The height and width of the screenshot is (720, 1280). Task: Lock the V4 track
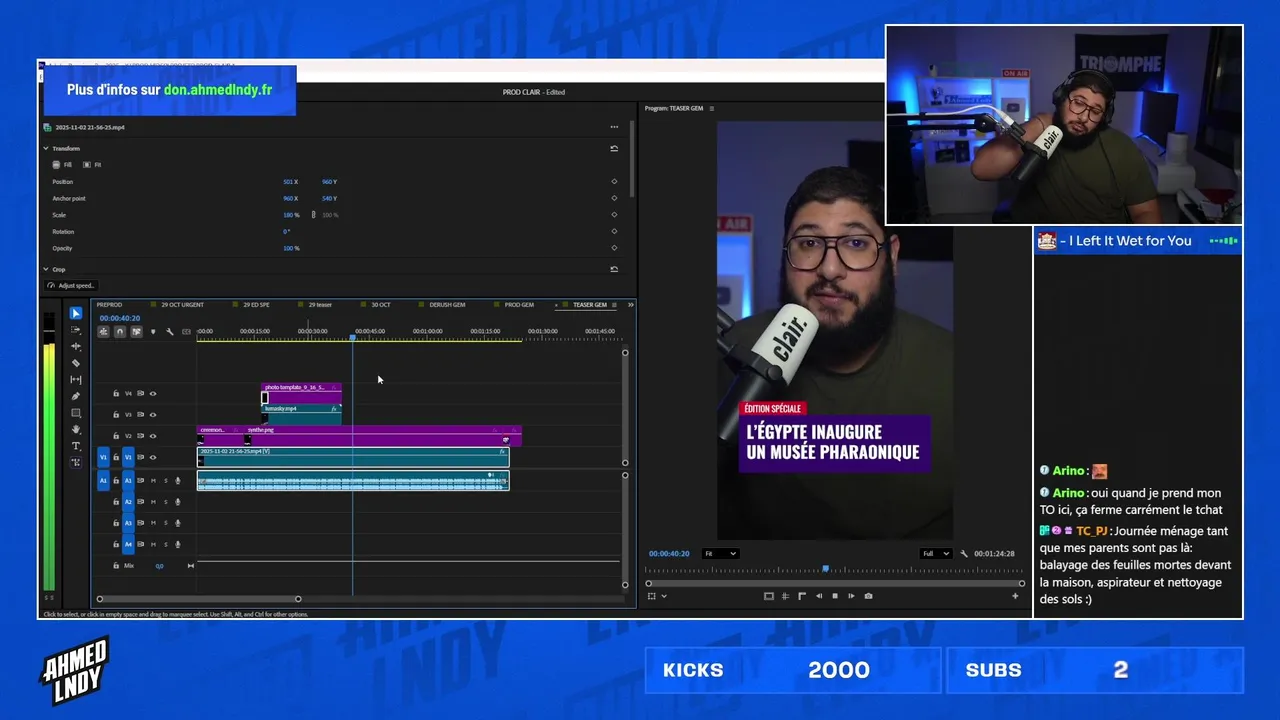coord(116,394)
